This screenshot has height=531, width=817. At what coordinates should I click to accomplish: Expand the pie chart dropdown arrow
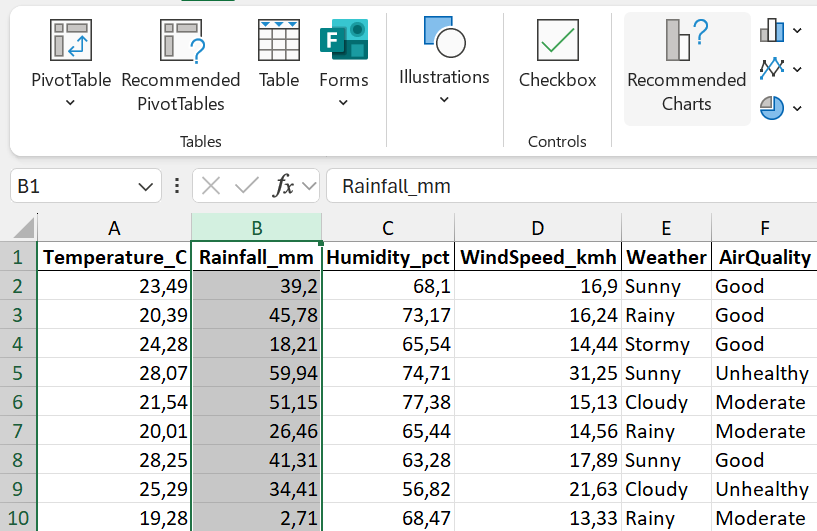797,108
